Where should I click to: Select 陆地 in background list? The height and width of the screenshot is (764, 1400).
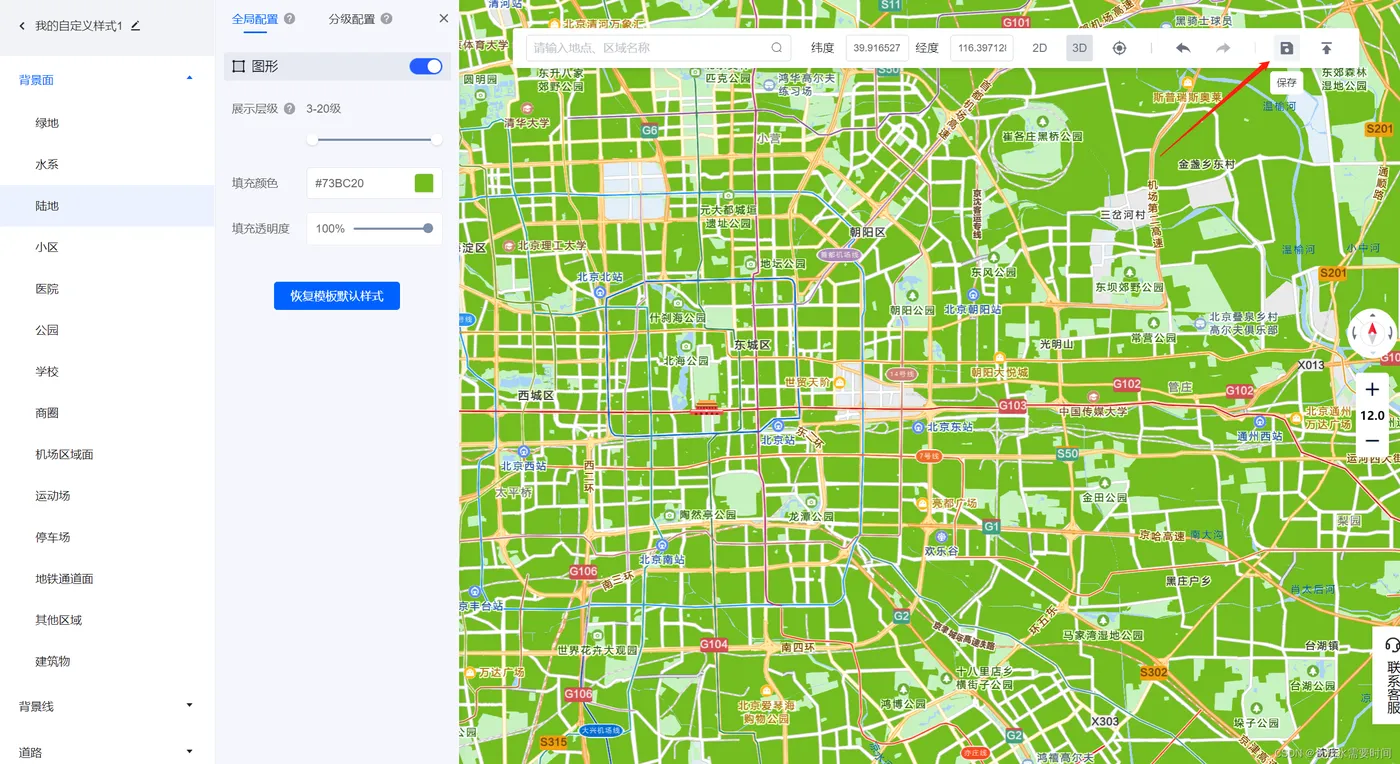tap(107, 206)
